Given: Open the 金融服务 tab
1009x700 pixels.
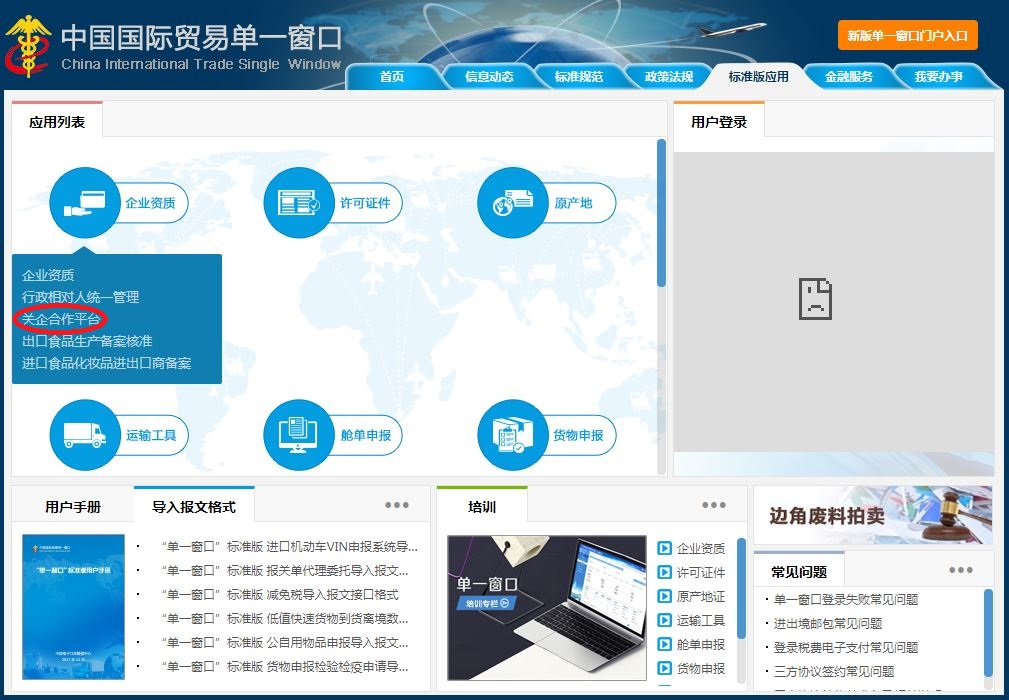Looking at the screenshot, I should (849, 77).
